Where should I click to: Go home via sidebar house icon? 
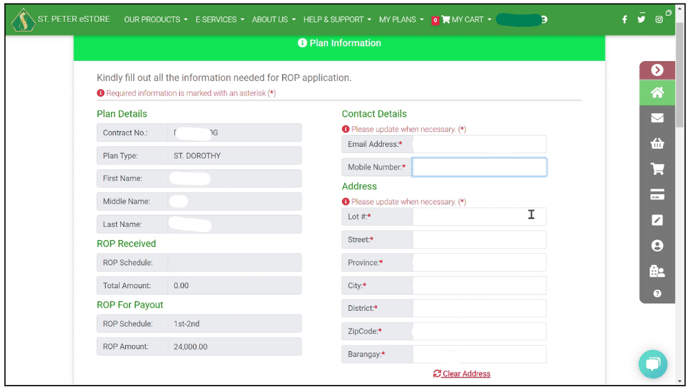click(657, 93)
